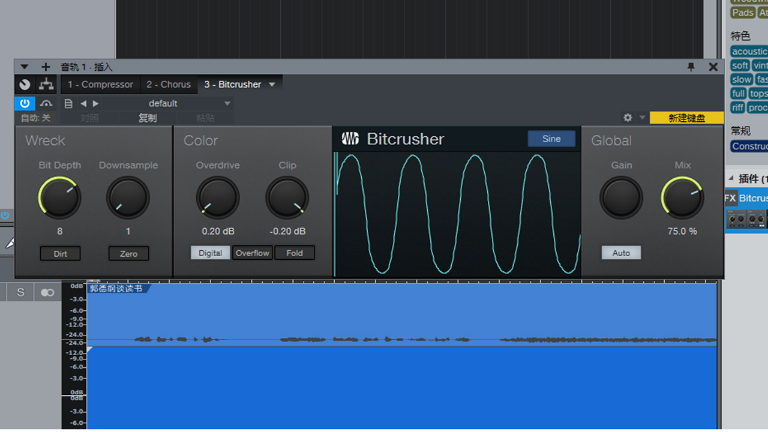Click the channel editor circular icon
The height and width of the screenshot is (432, 768).
(24, 84)
